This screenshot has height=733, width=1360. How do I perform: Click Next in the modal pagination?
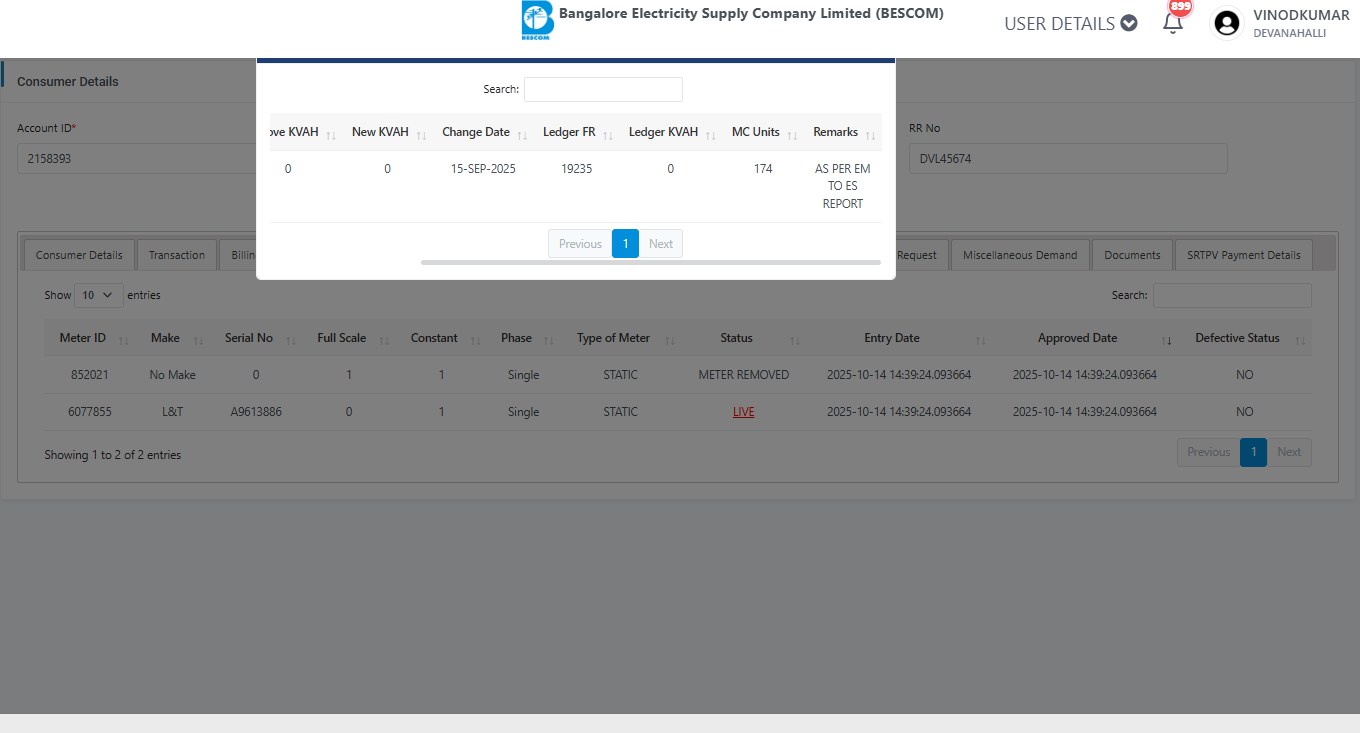point(661,244)
